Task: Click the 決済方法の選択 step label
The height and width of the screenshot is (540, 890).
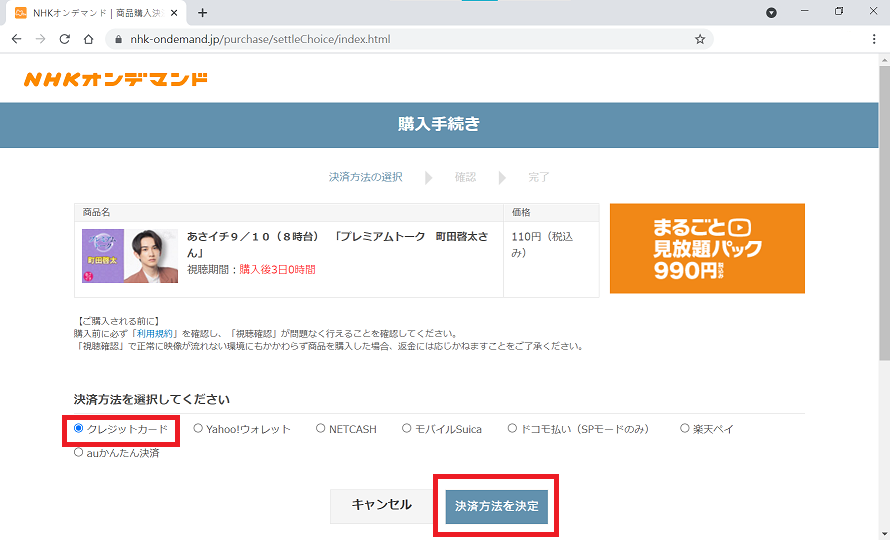Action: click(x=366, y=177)
